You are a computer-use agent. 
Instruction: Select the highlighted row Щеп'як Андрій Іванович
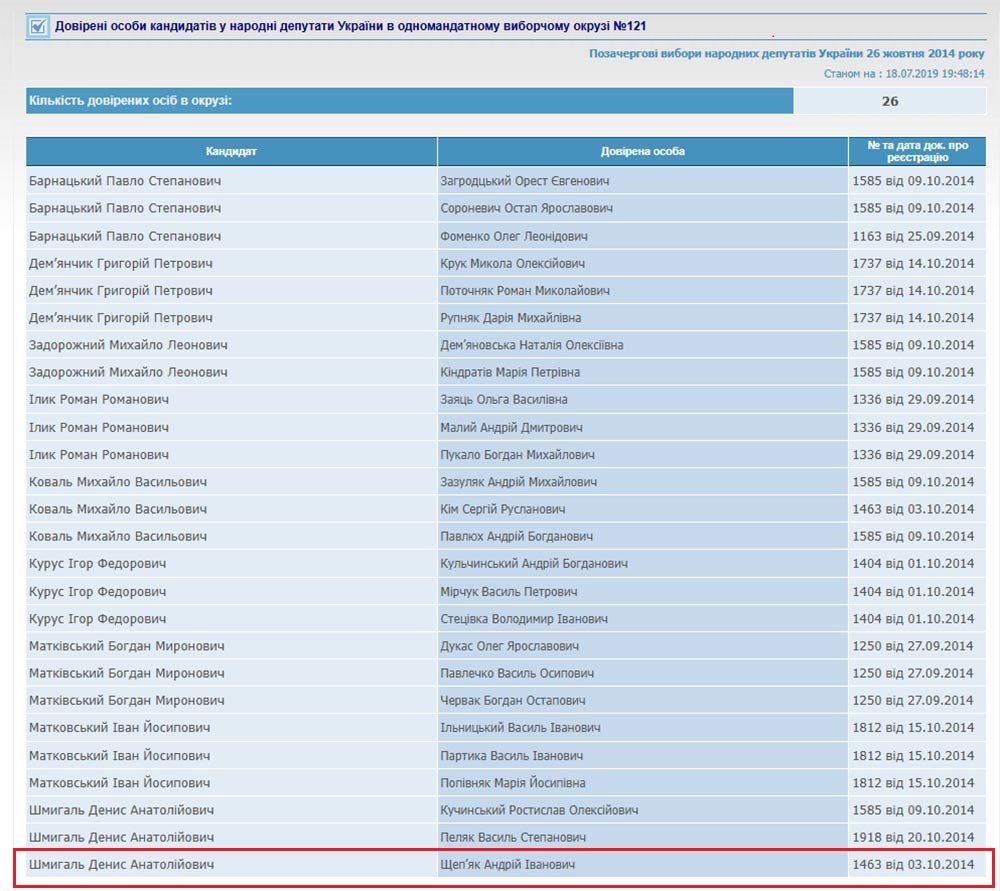(x=508, y=864)
